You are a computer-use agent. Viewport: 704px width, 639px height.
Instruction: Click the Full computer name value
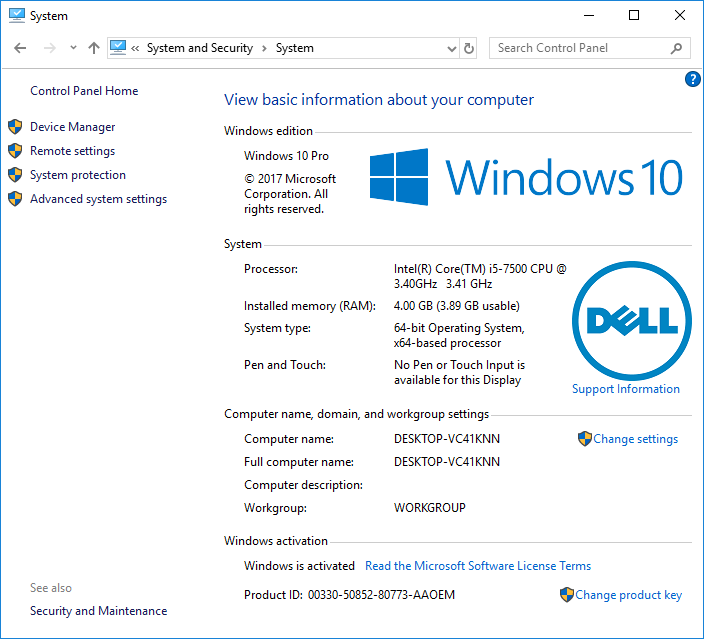click(x=447, y=462)
